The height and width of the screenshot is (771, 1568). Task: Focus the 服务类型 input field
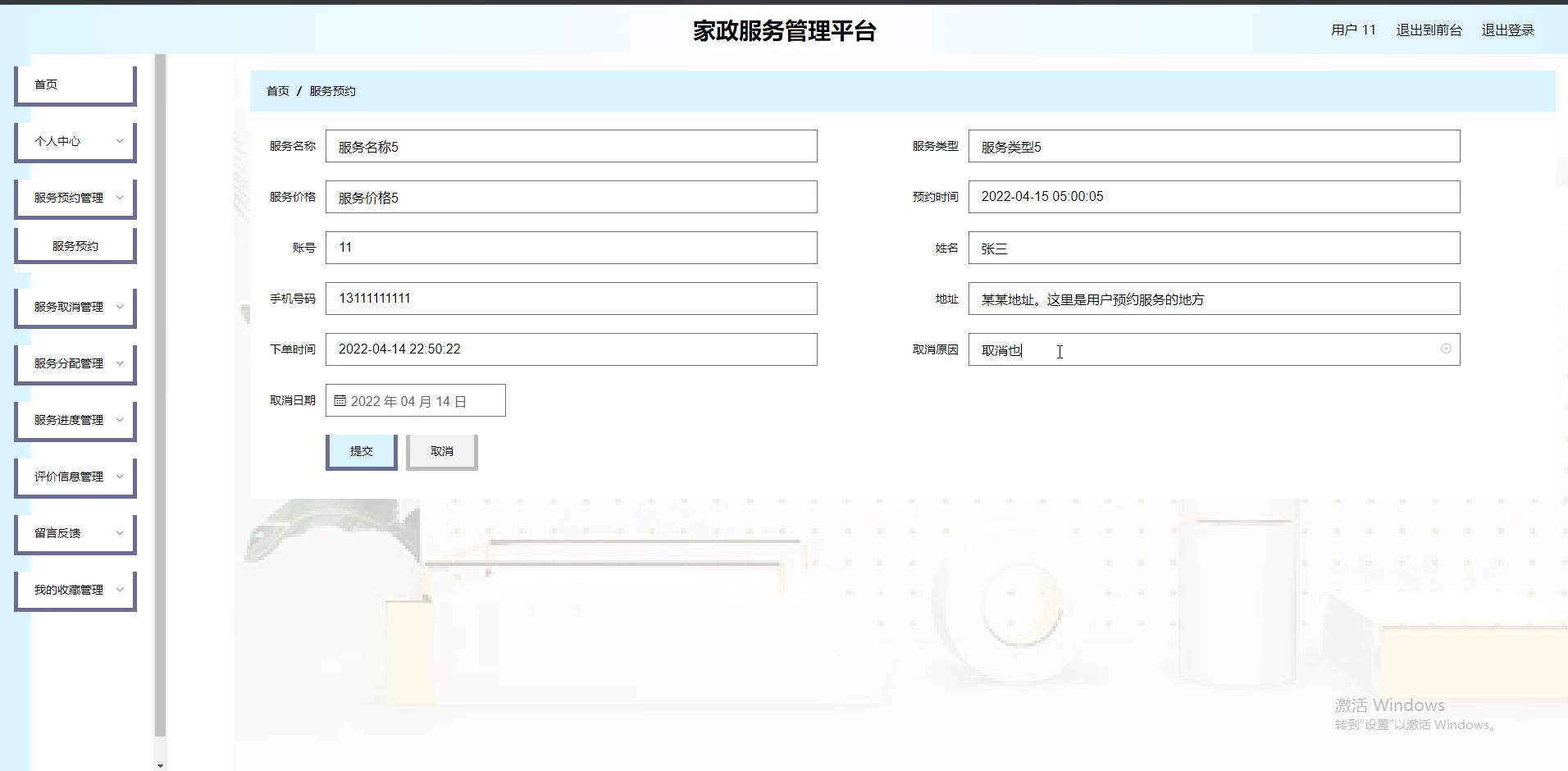1215,146
